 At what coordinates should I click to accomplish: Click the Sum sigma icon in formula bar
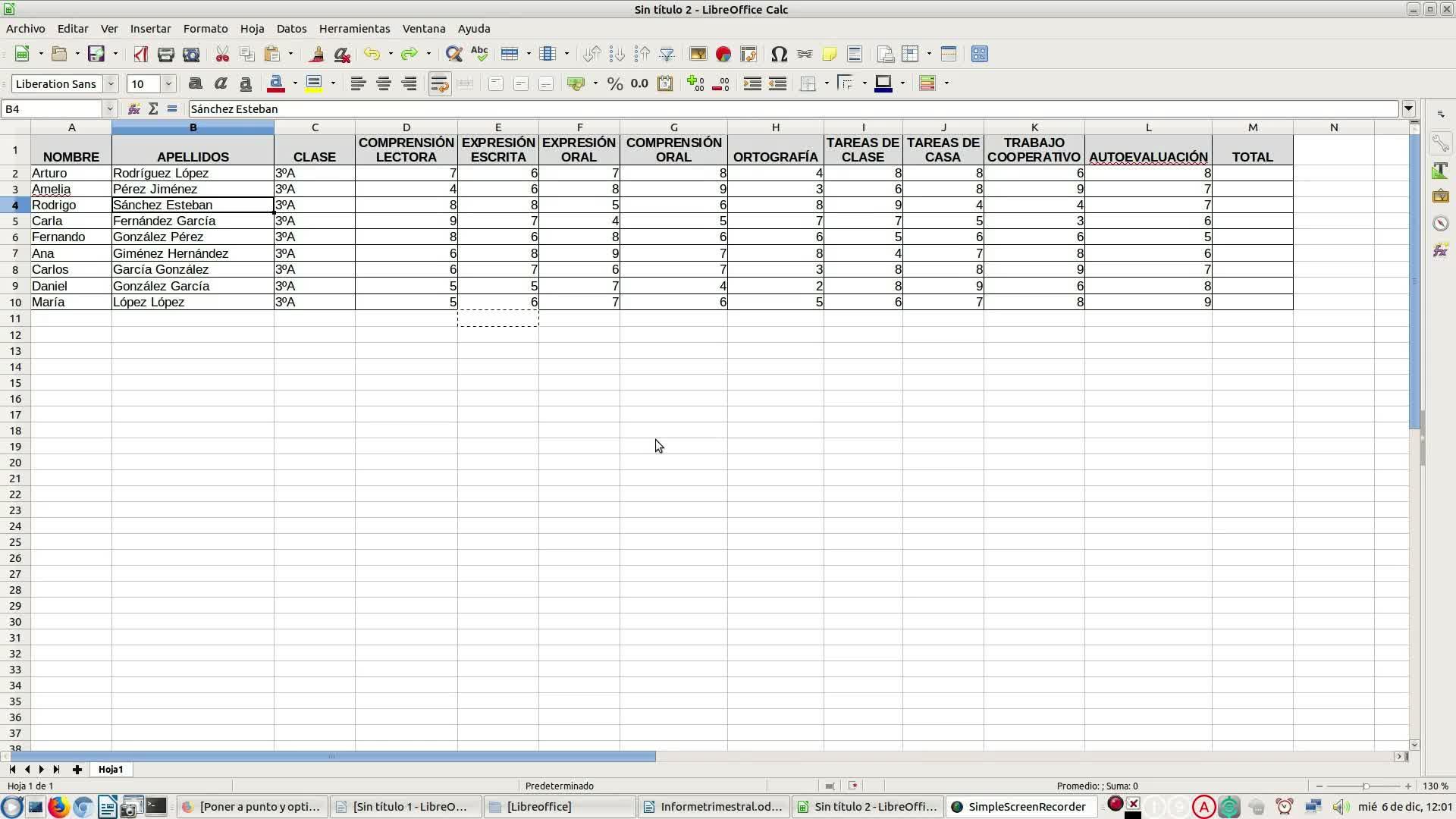point(153,108)
